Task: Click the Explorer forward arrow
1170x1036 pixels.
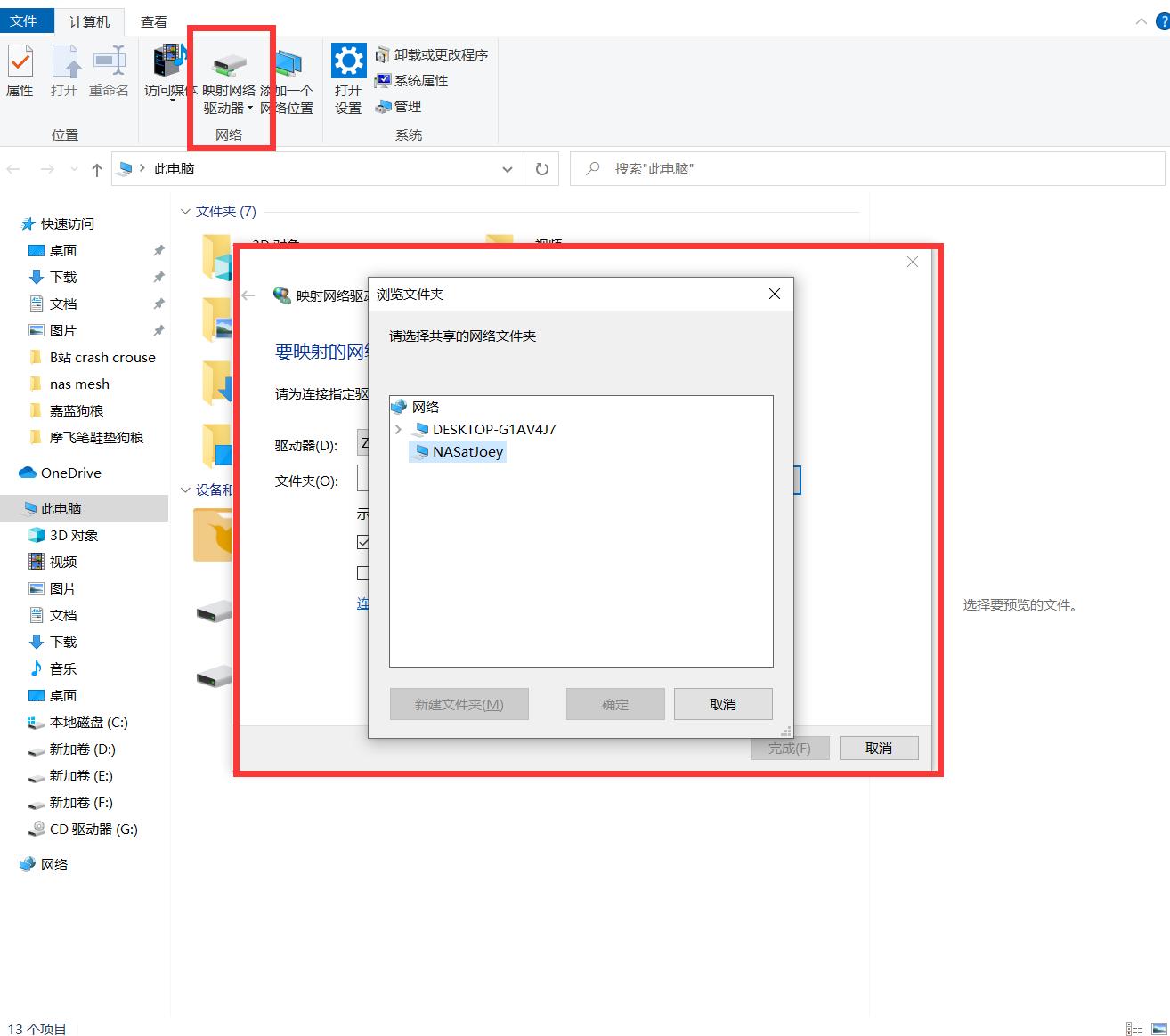Action: (x=47, y=169)
